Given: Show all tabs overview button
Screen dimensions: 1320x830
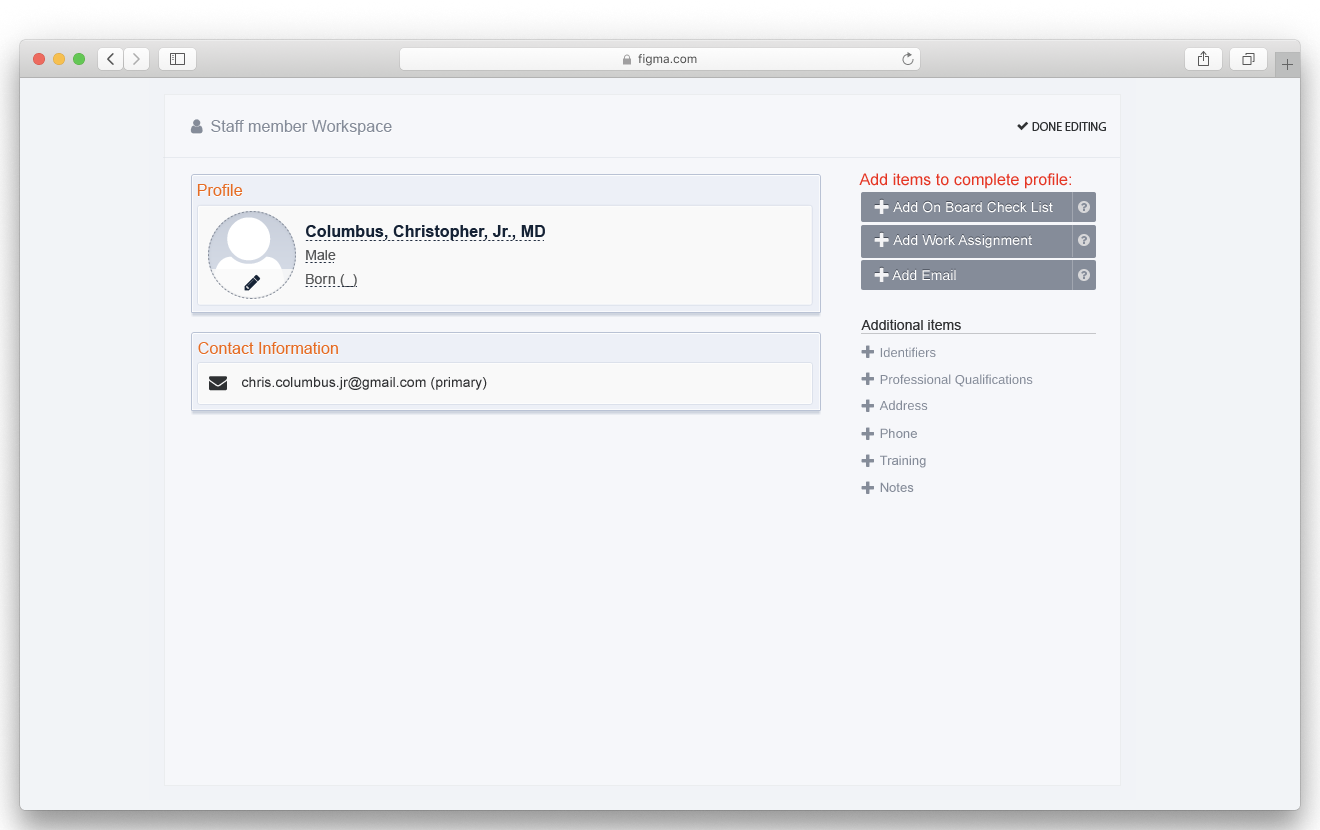Looking at the screenshot, I should 1248,59.
